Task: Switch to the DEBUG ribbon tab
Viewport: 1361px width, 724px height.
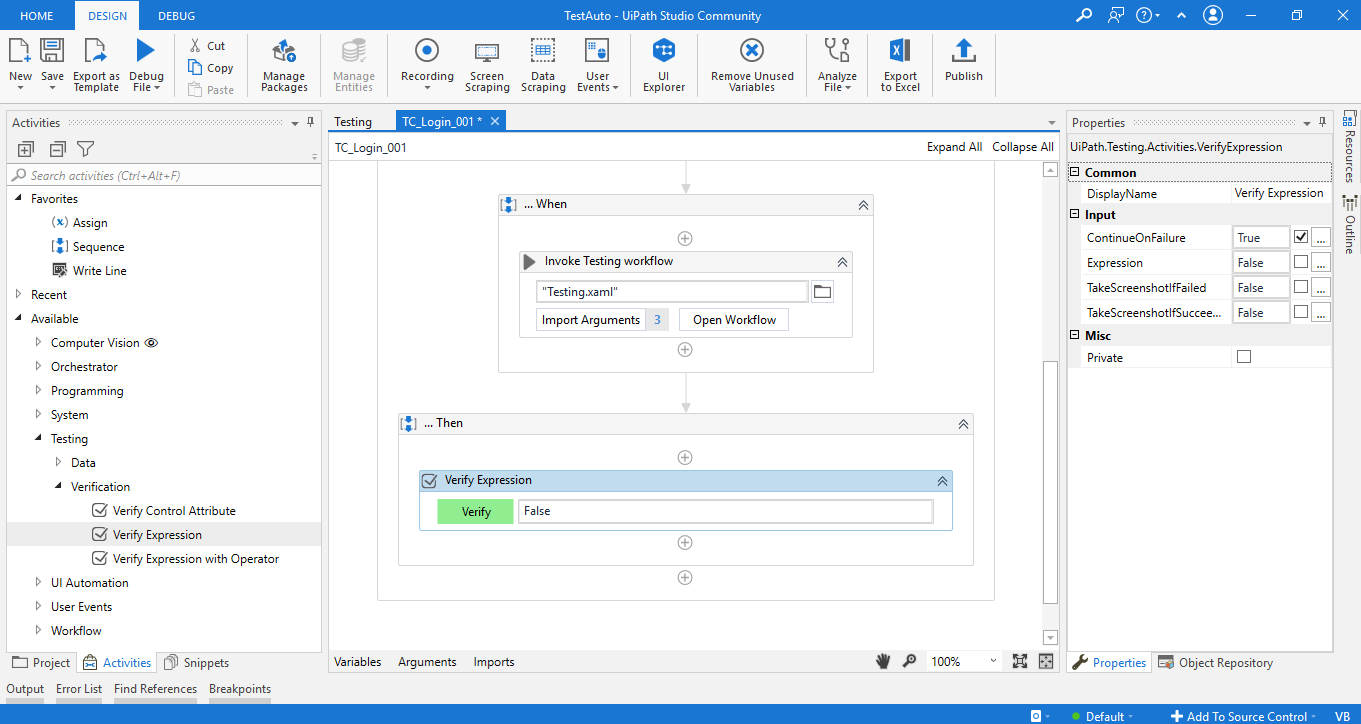Action: [176, 16]
